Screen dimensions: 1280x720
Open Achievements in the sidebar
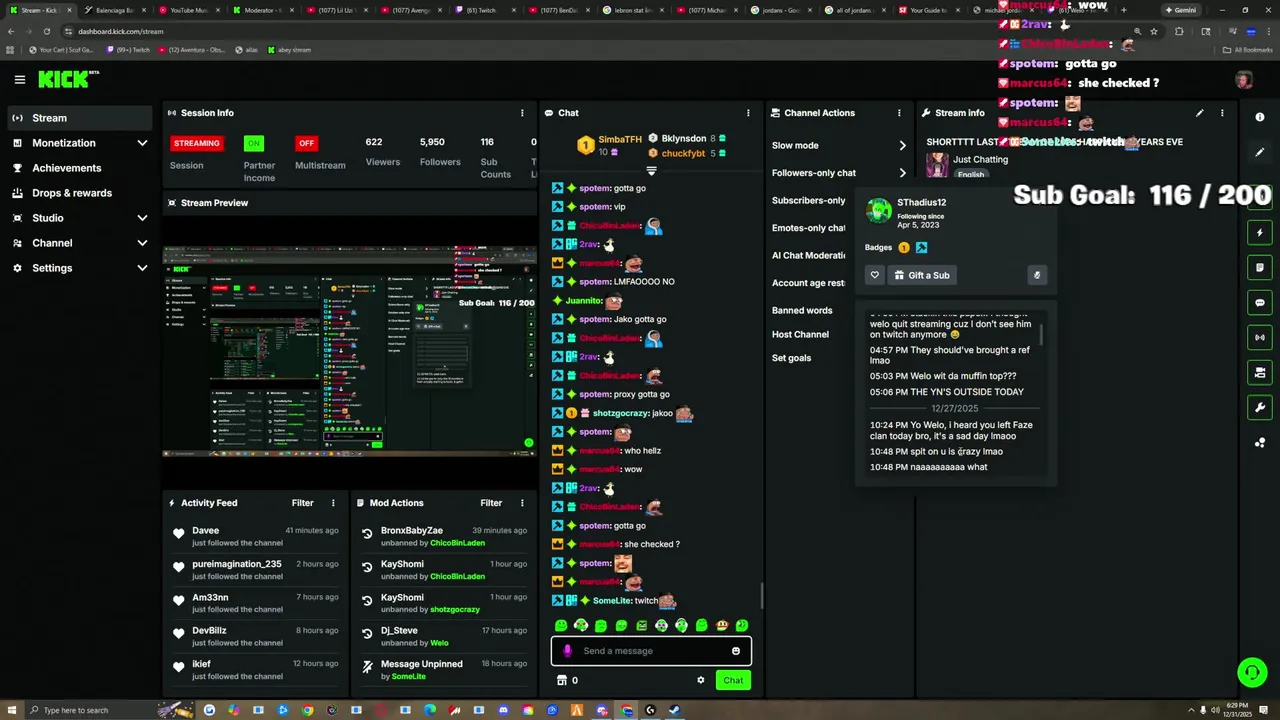point(78,168)
